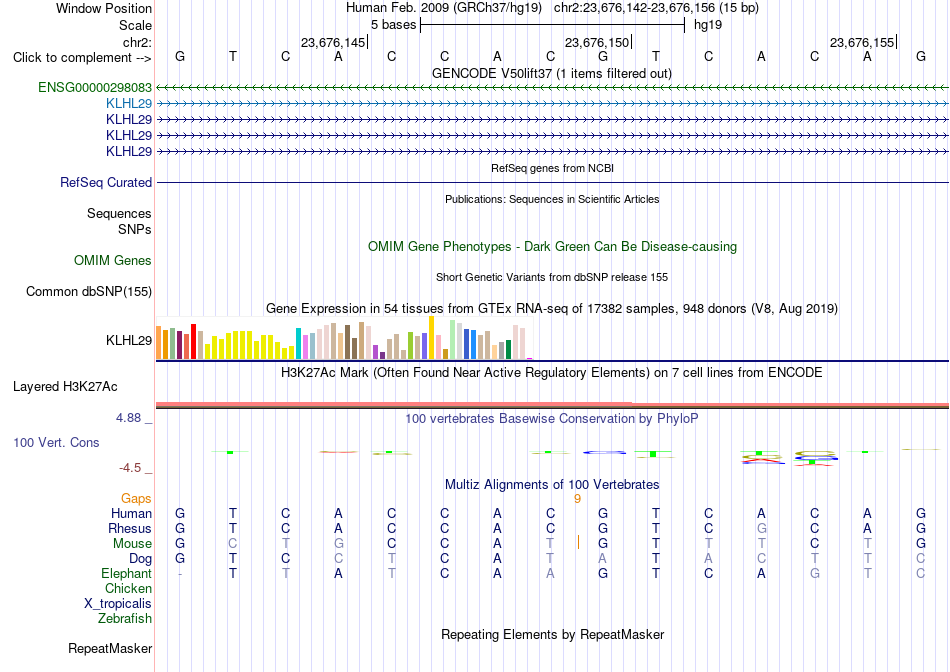The height and width of the screenshot is (672, 950).
Task: Click the 23,676,155 position label
Action: (862, 42)
